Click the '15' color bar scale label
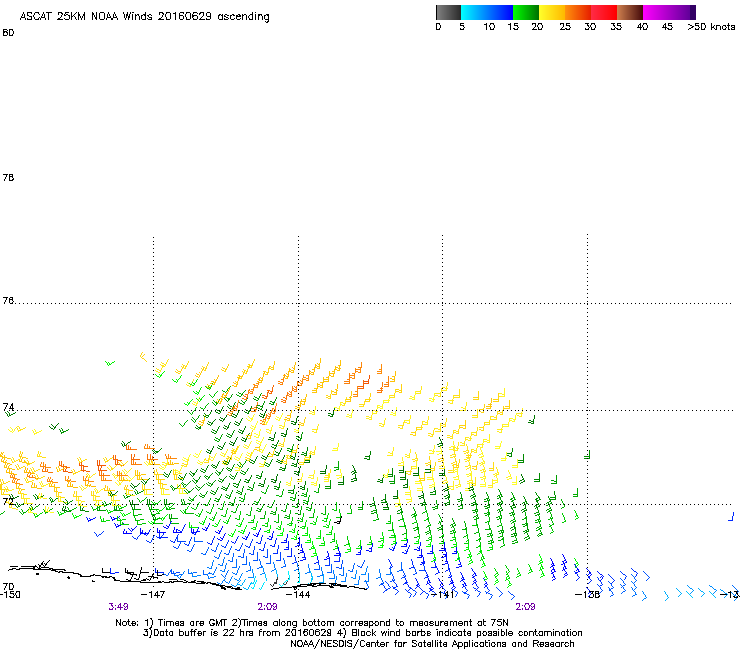 point(513,27)
